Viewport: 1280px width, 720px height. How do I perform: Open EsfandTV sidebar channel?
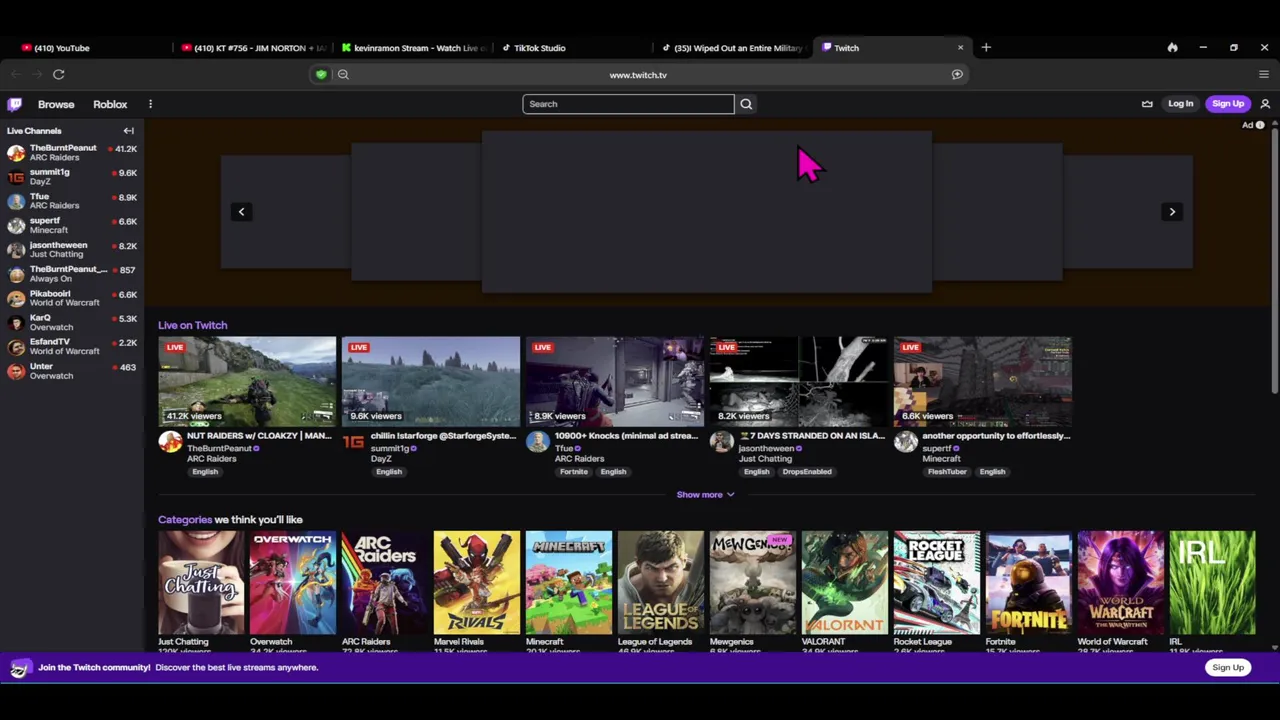click(72, 347)
